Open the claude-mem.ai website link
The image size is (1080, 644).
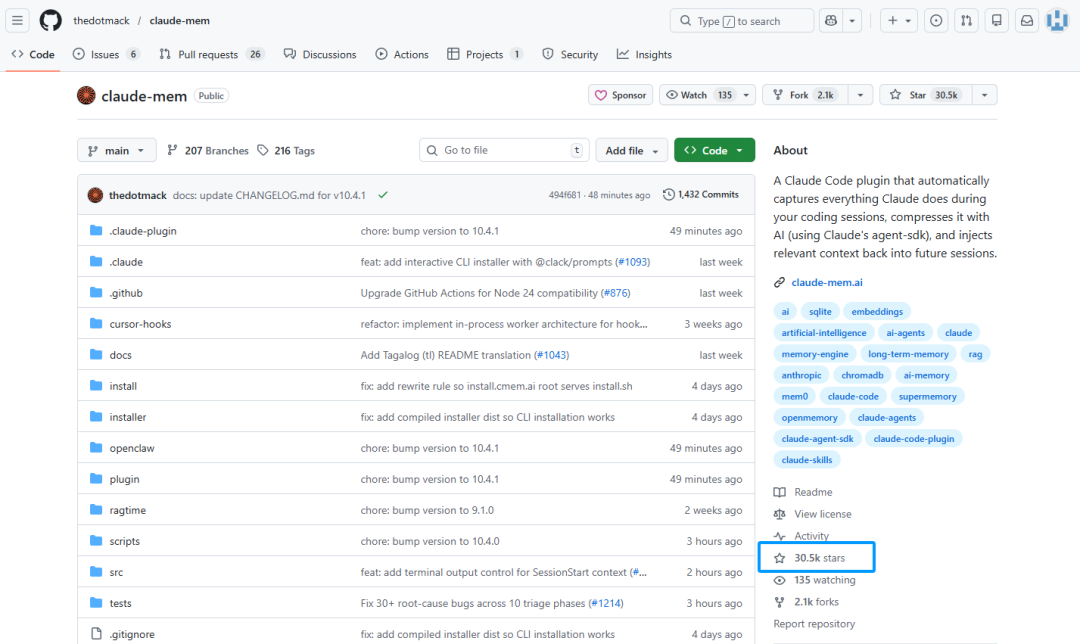tap(827, 283)
